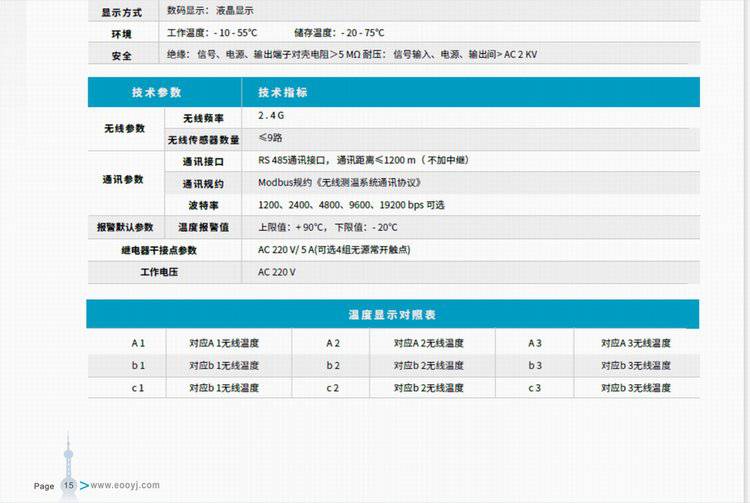750x503 pixels.
Task: Click the b 1 cell
Action: [x=138, y=365]
